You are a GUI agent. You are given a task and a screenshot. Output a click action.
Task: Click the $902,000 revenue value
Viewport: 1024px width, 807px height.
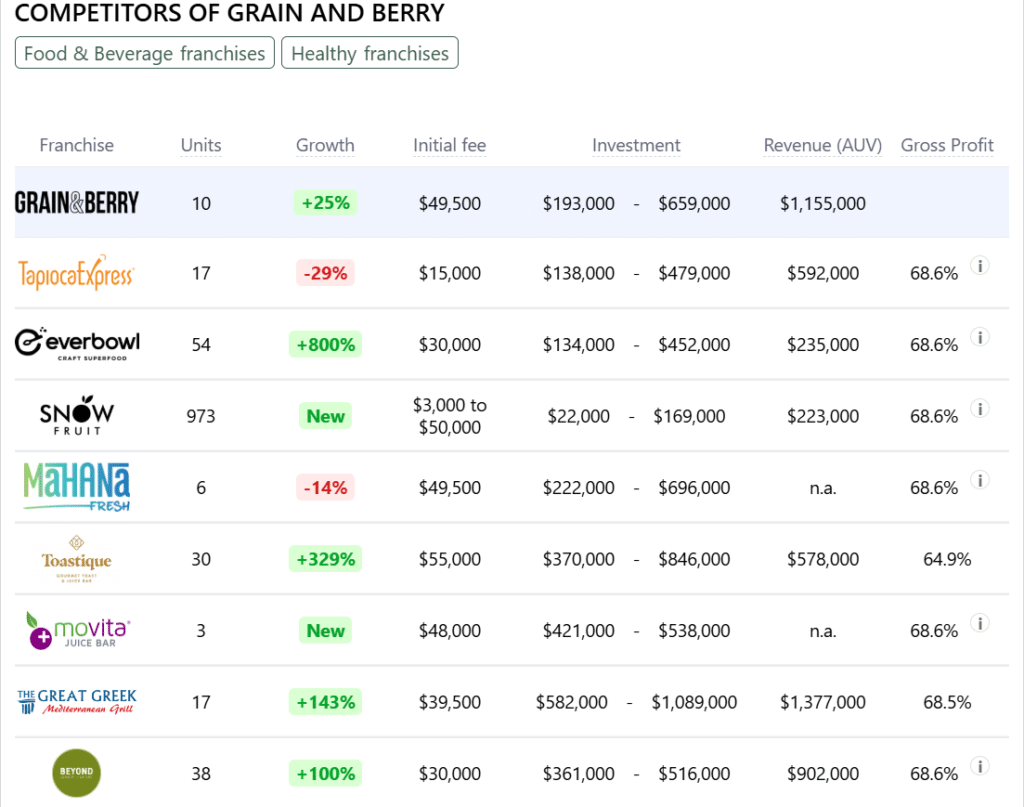823,774
